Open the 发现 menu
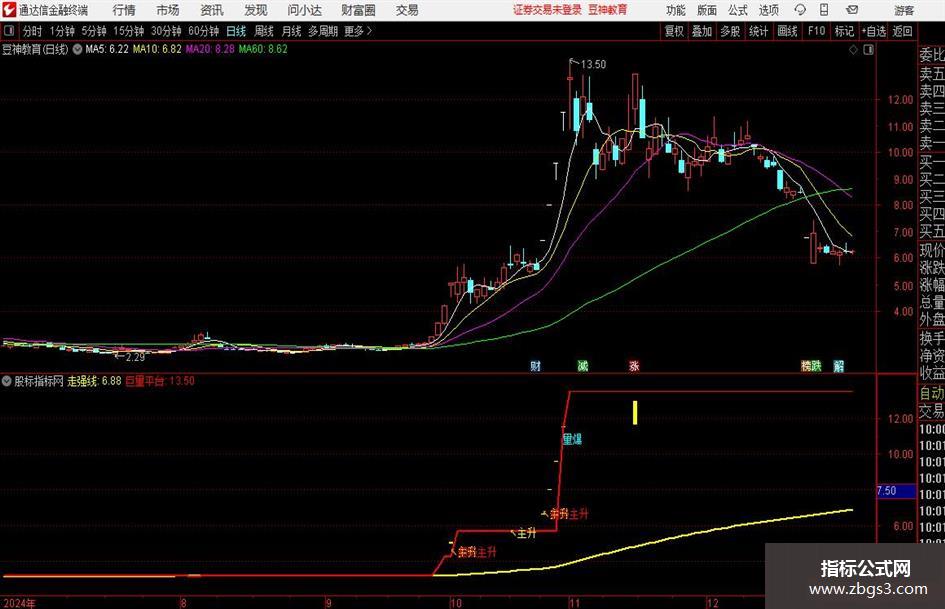 (x=256, y=10)
